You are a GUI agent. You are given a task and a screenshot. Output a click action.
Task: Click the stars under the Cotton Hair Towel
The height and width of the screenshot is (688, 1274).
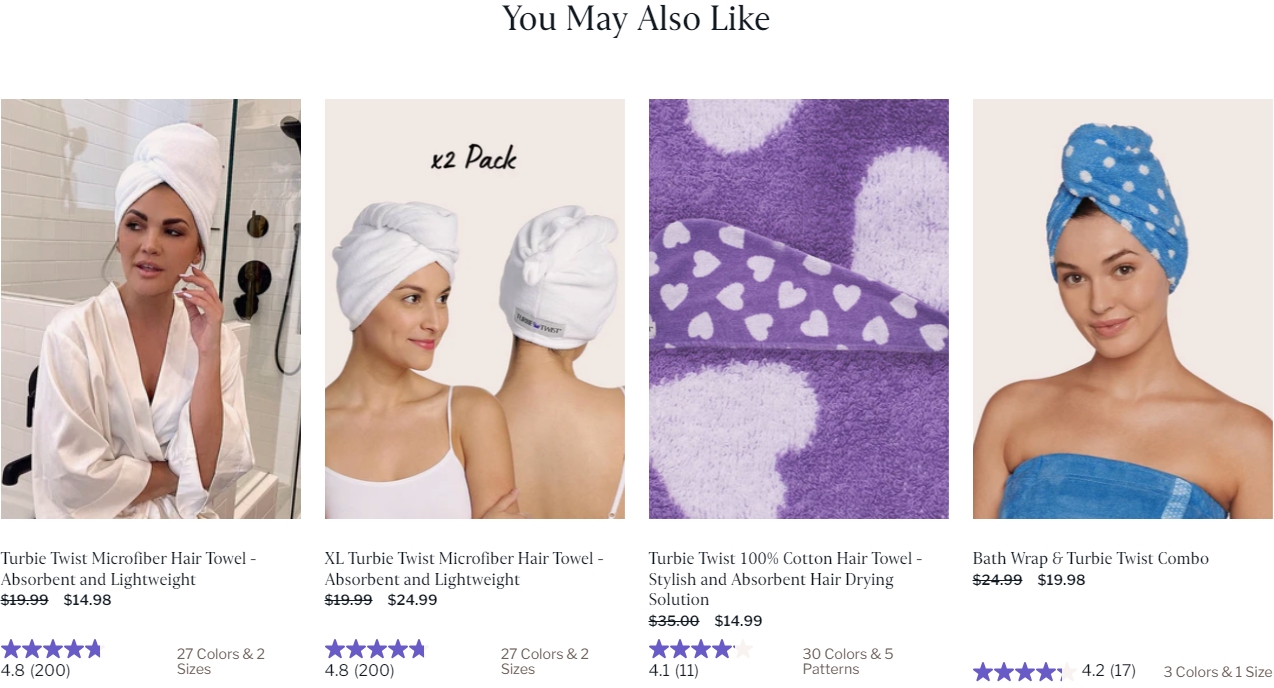point(700,649)
